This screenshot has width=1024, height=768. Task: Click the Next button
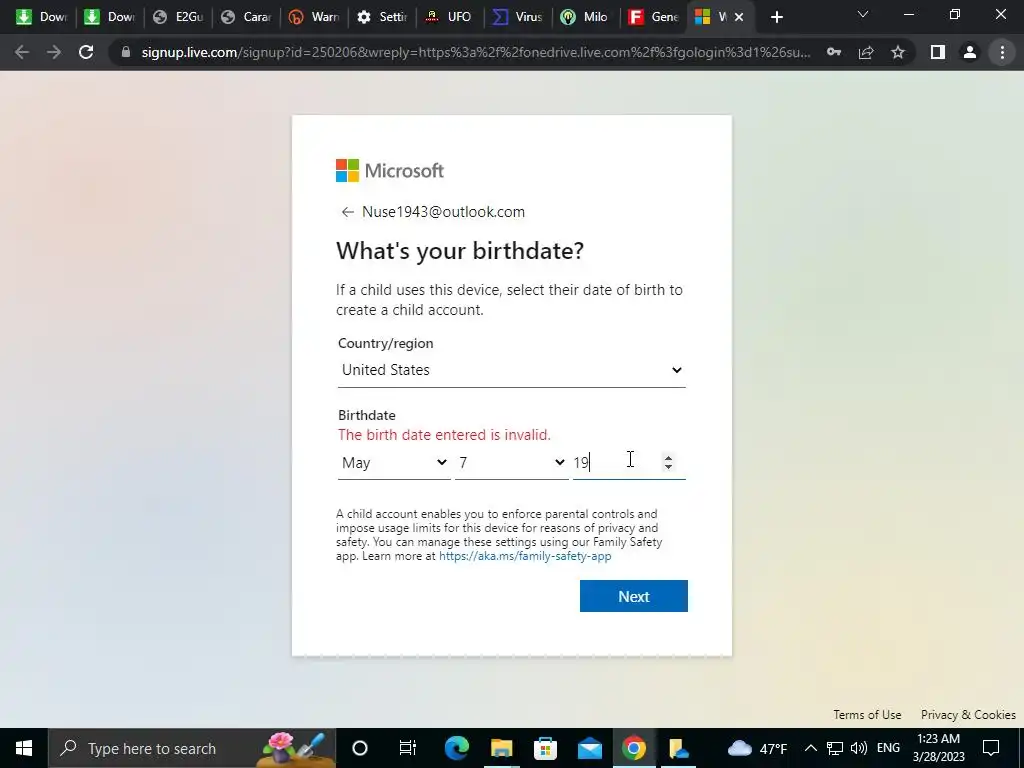633,596
